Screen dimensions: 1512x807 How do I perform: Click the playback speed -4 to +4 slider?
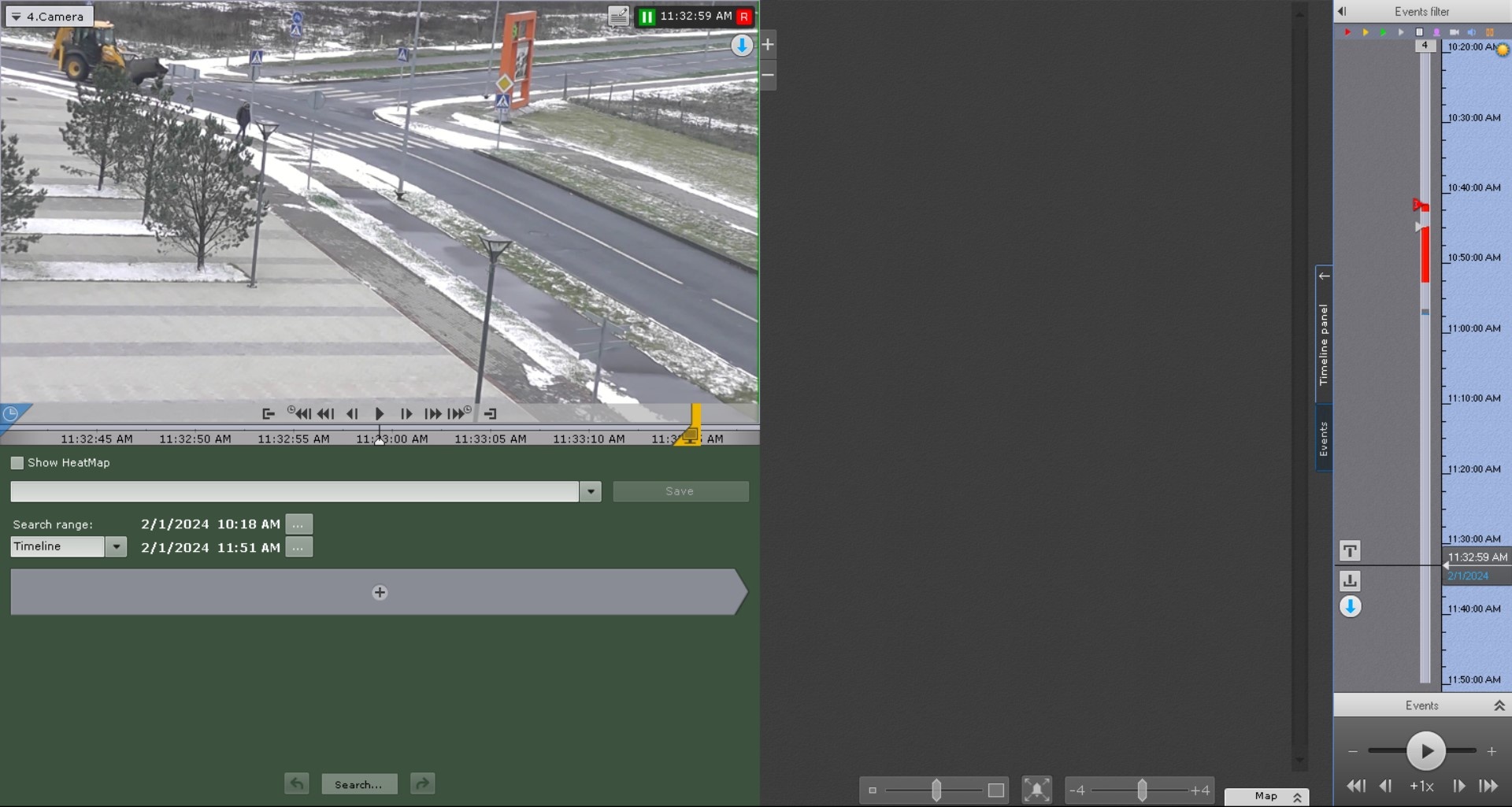pyautogui.click(x=1141, y=790)
